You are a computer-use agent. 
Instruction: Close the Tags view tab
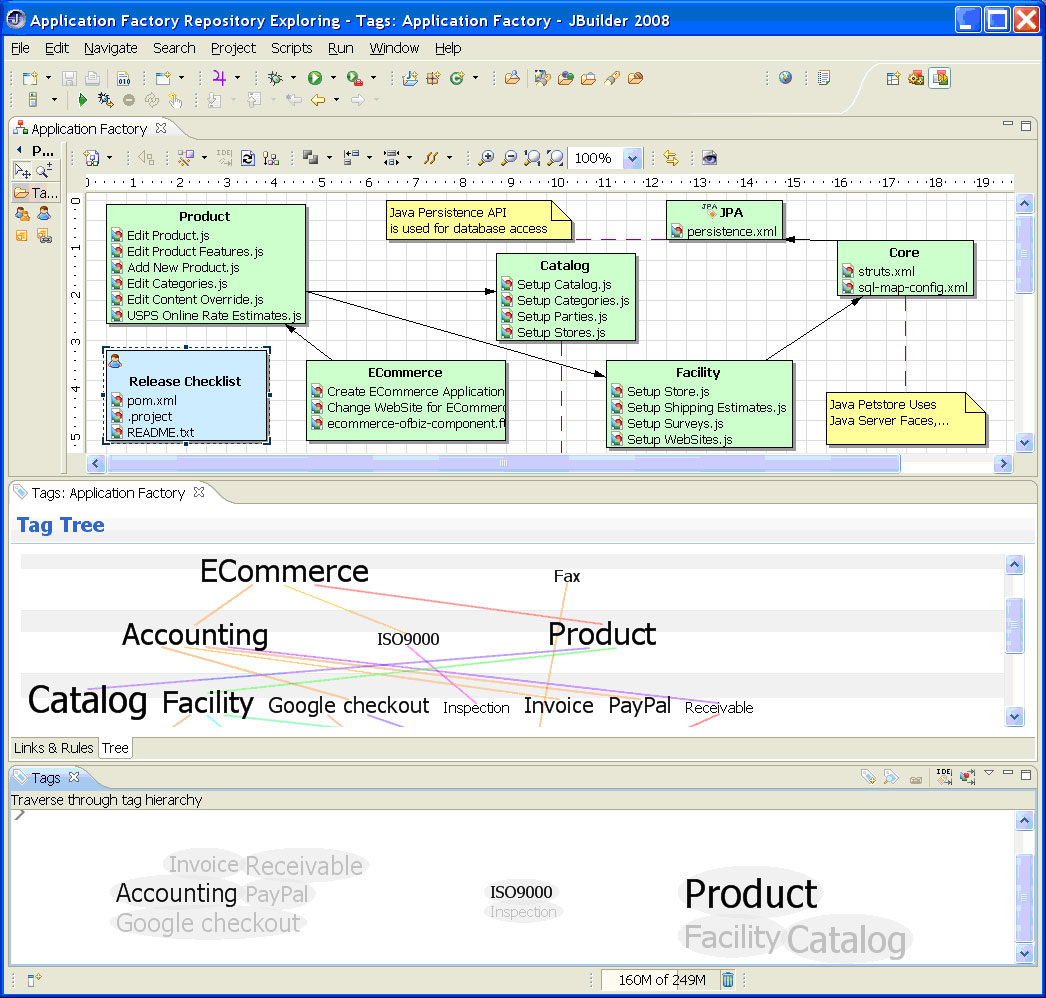pyautogui.click(x=74, y=777)
